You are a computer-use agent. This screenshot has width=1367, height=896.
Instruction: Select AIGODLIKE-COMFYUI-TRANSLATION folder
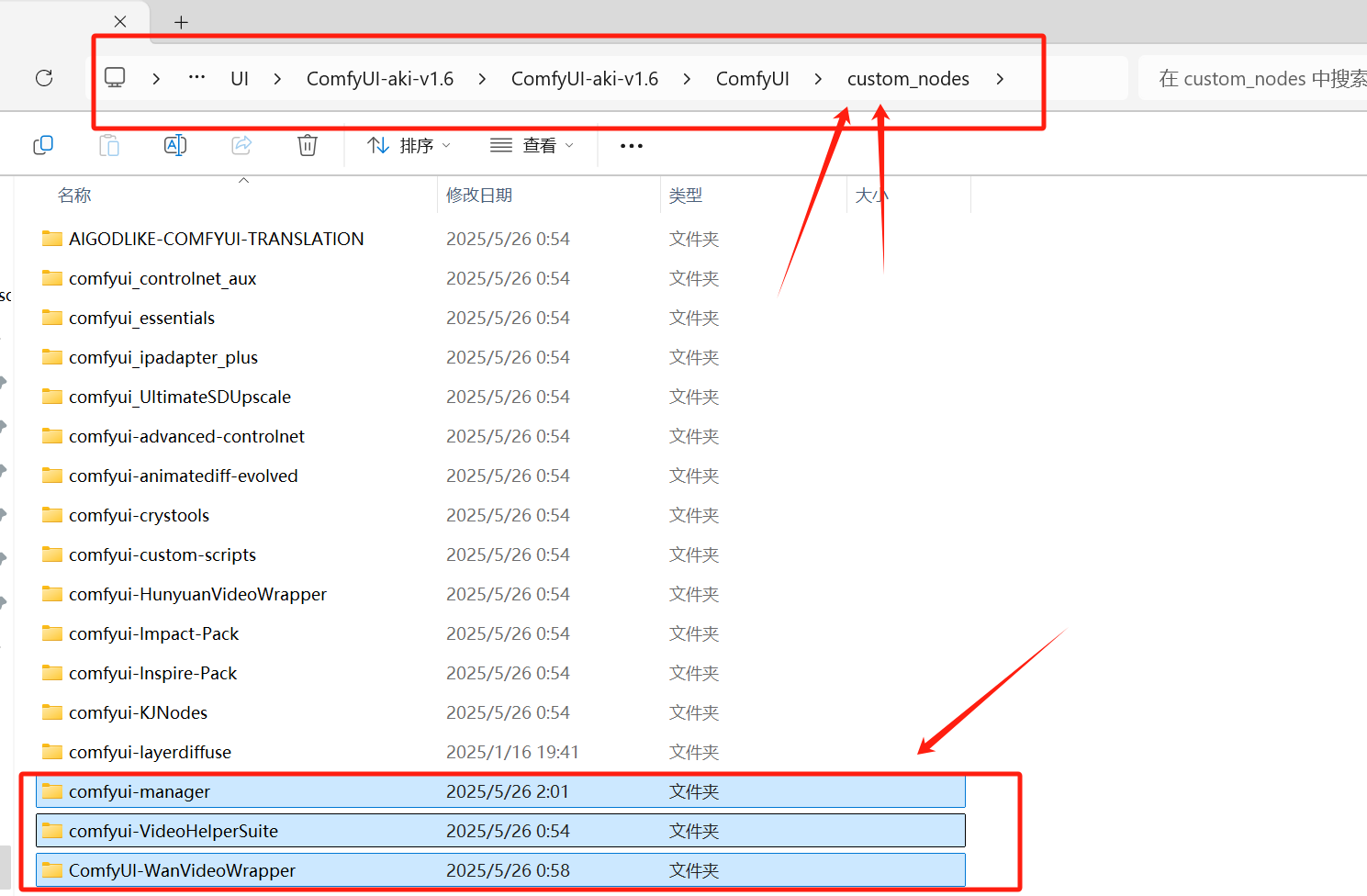pos(217,239)
